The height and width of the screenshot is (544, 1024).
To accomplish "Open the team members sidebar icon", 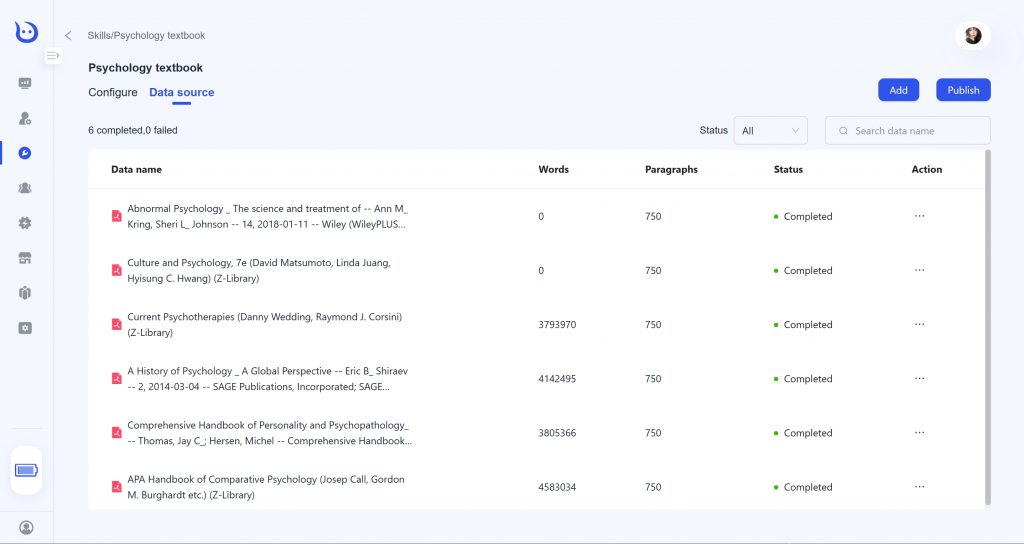I will [x=25, y=188].
